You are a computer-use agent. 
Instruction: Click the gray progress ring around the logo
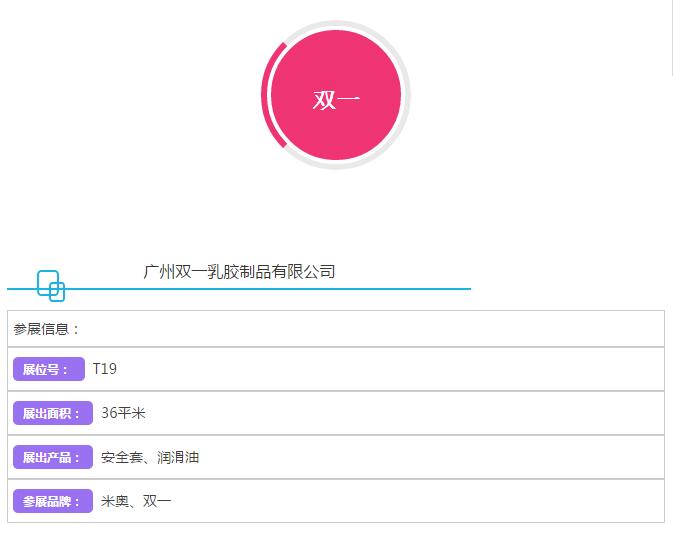405,96
